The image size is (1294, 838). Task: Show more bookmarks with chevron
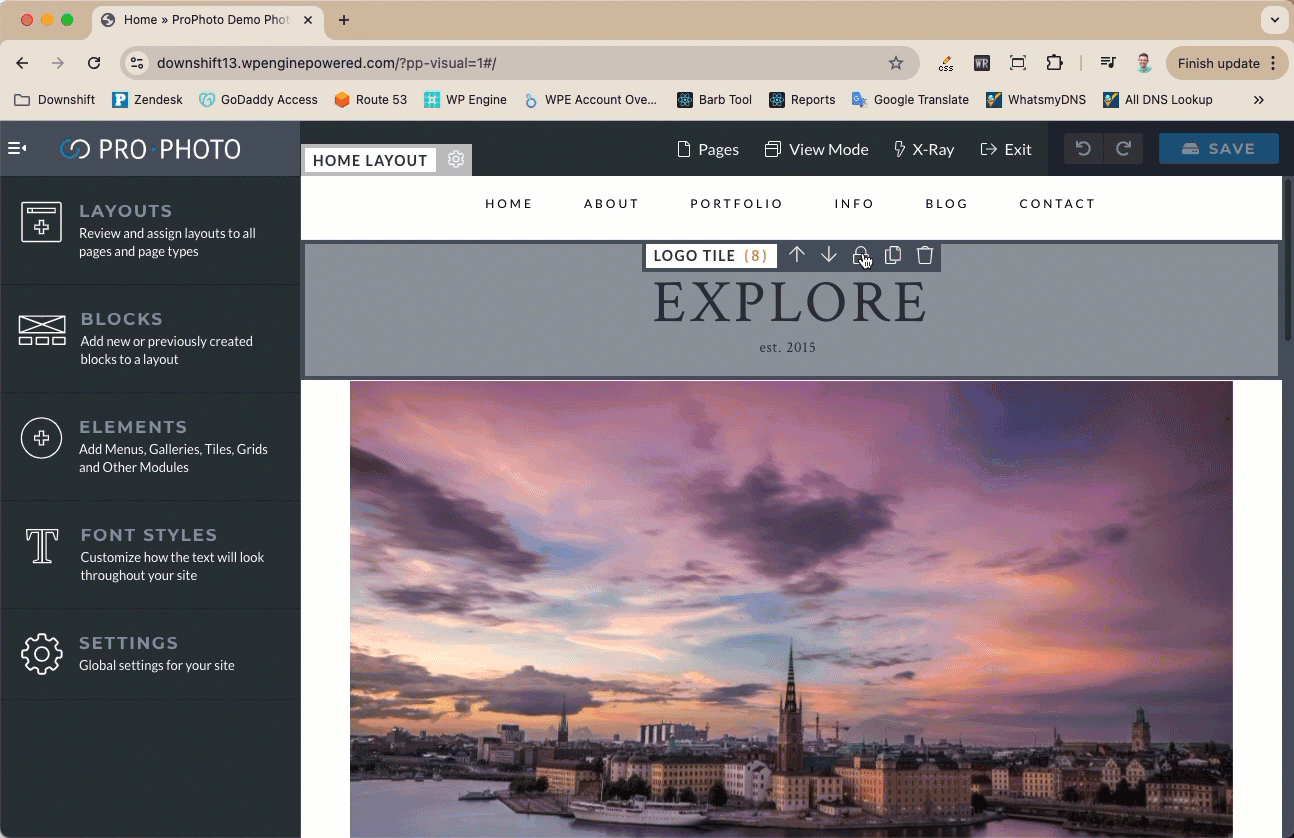(1258, 99)
